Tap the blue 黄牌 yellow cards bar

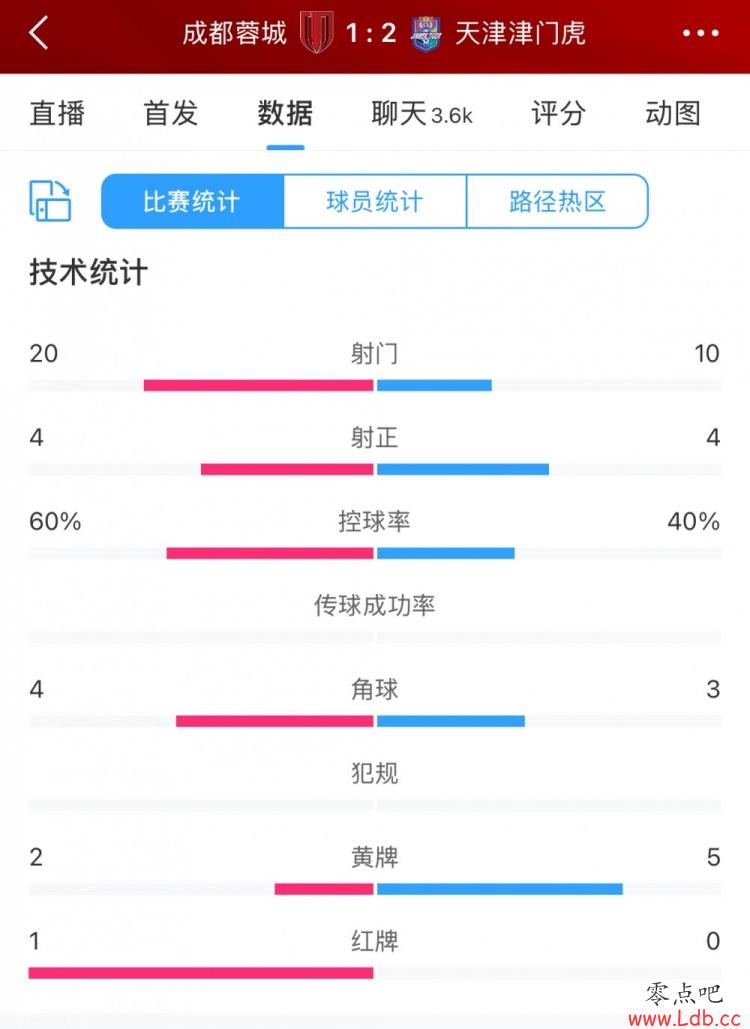500,889
